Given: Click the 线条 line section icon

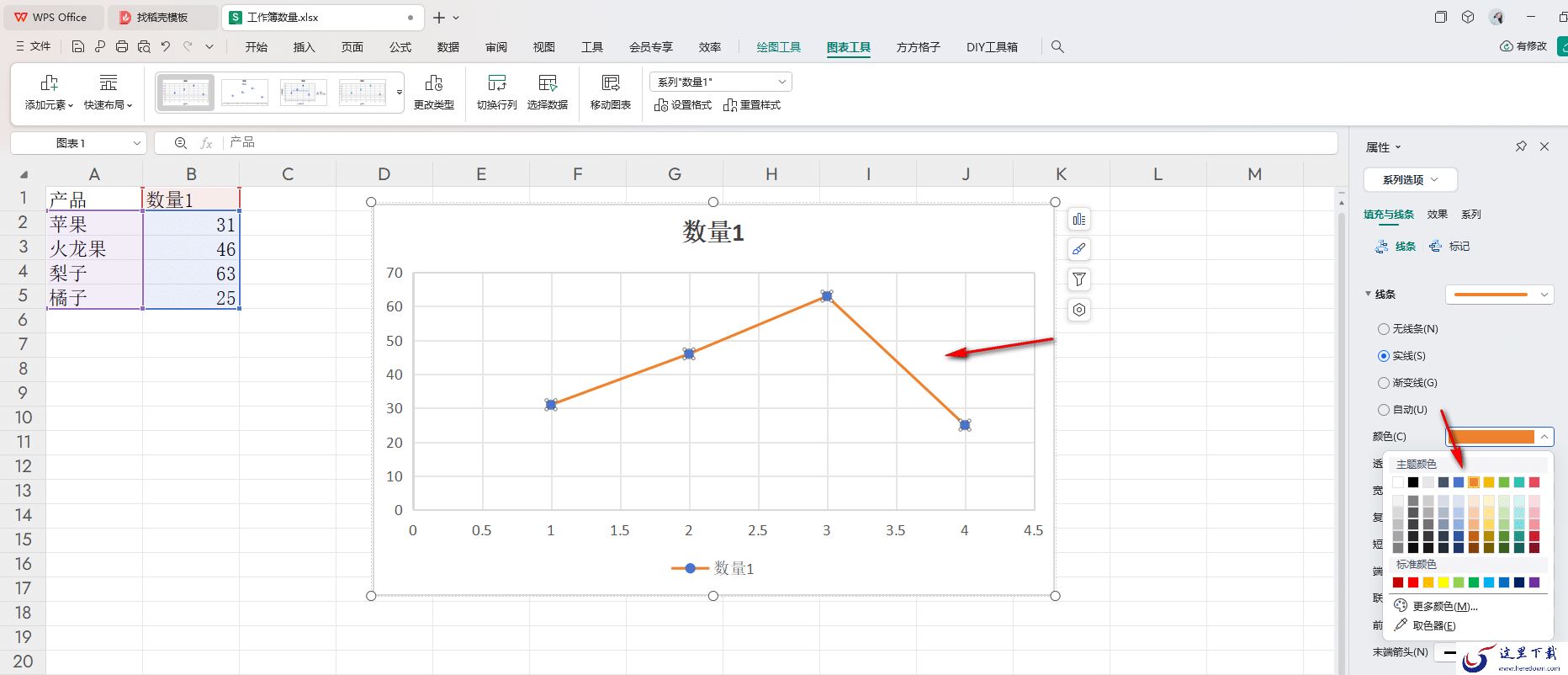Looking at the screenshot, I should (1381, 247).
